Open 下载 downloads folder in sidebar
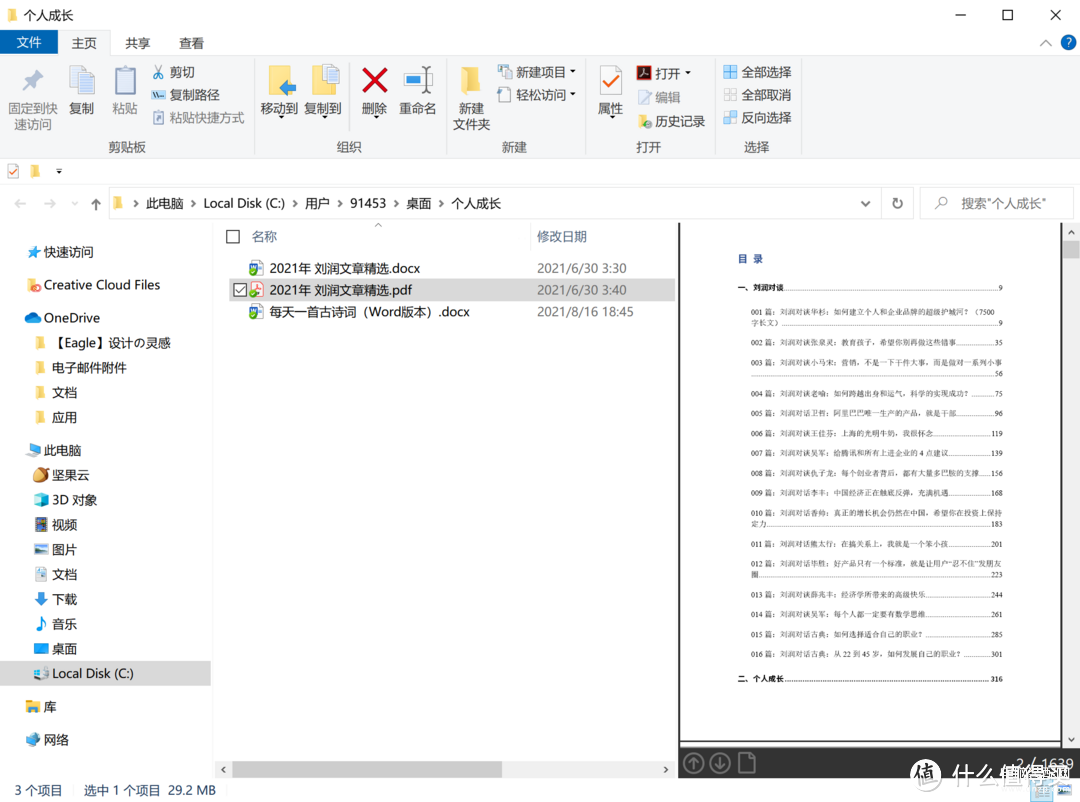Viewport: 1080px width, 802px height. [x=65, y=599]
